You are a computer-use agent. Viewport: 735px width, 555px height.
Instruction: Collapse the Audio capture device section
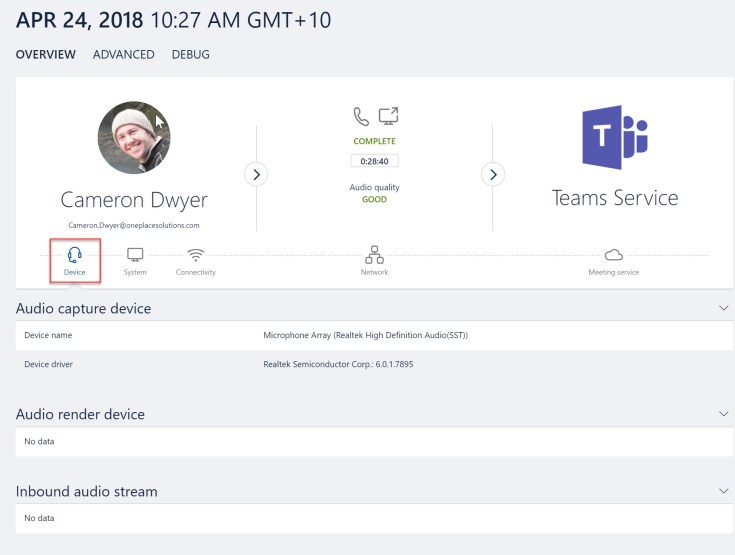(x=724, y=309)
